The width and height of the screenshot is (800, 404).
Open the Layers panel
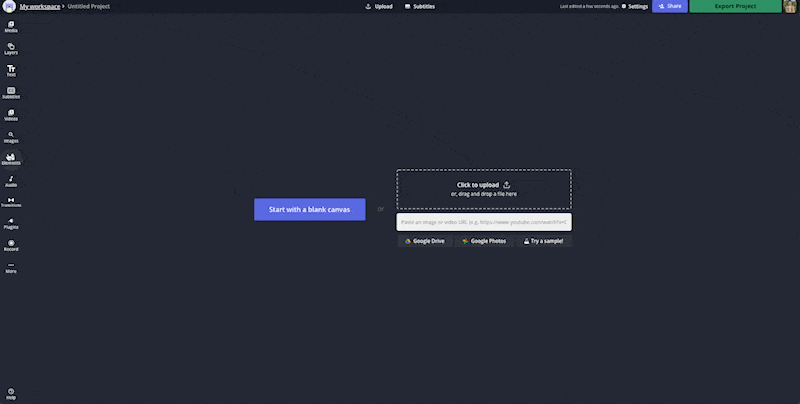click(11, 48)
